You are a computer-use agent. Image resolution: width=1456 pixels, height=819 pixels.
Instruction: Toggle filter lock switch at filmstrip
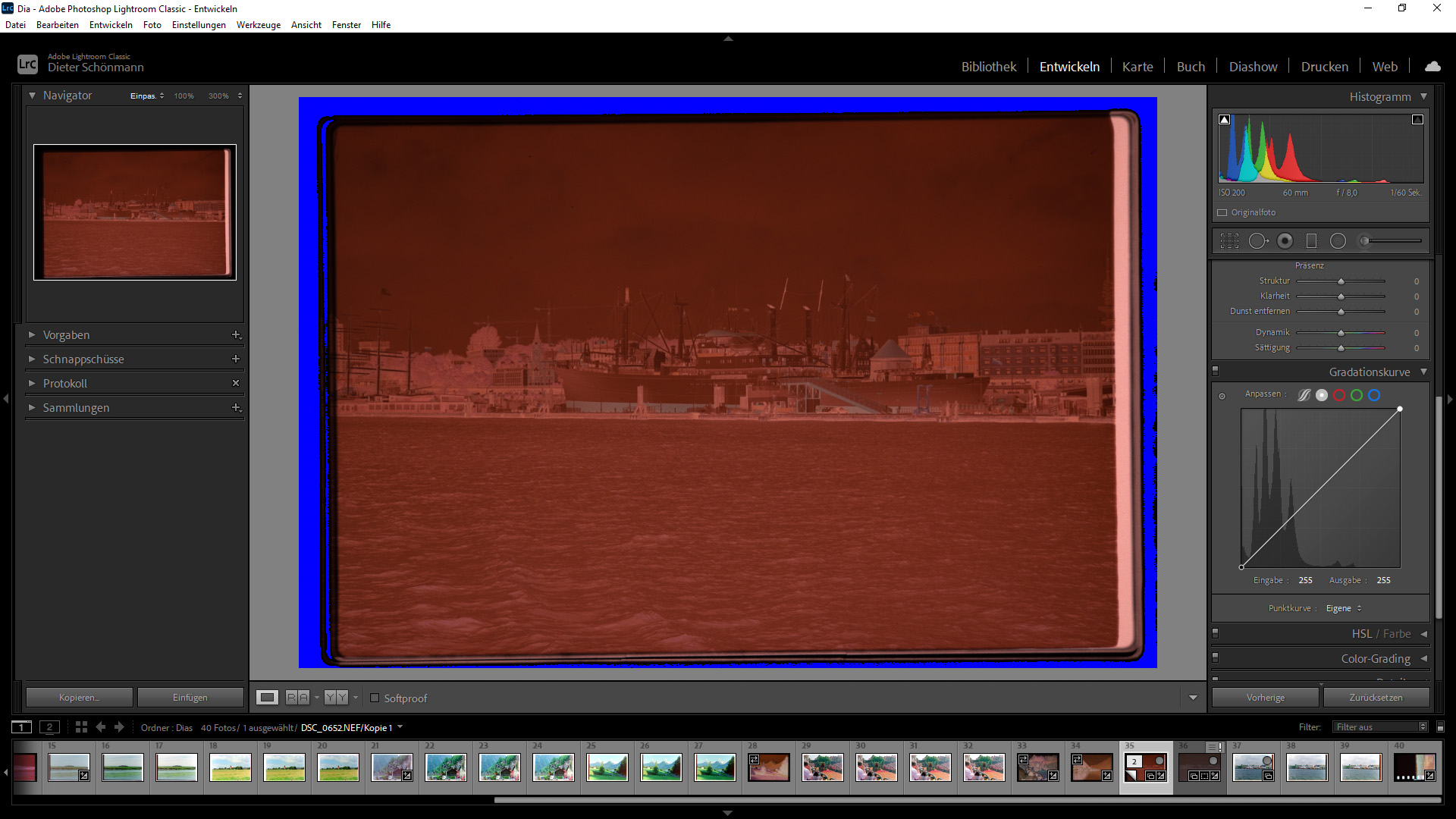pos(1441,726)
